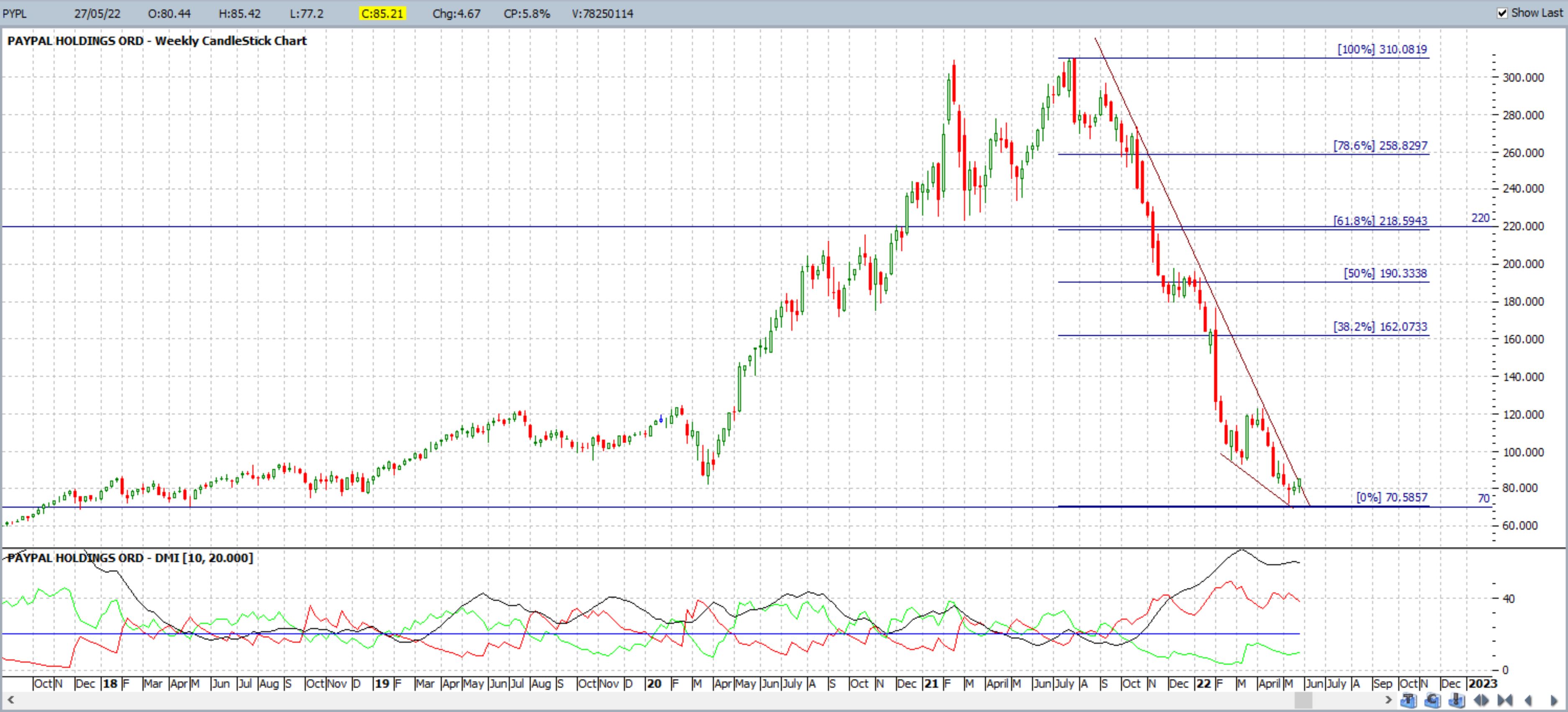Click the date 27/05/22 in header
Viewport: 1568px width, 712px height.
point(98,13)
